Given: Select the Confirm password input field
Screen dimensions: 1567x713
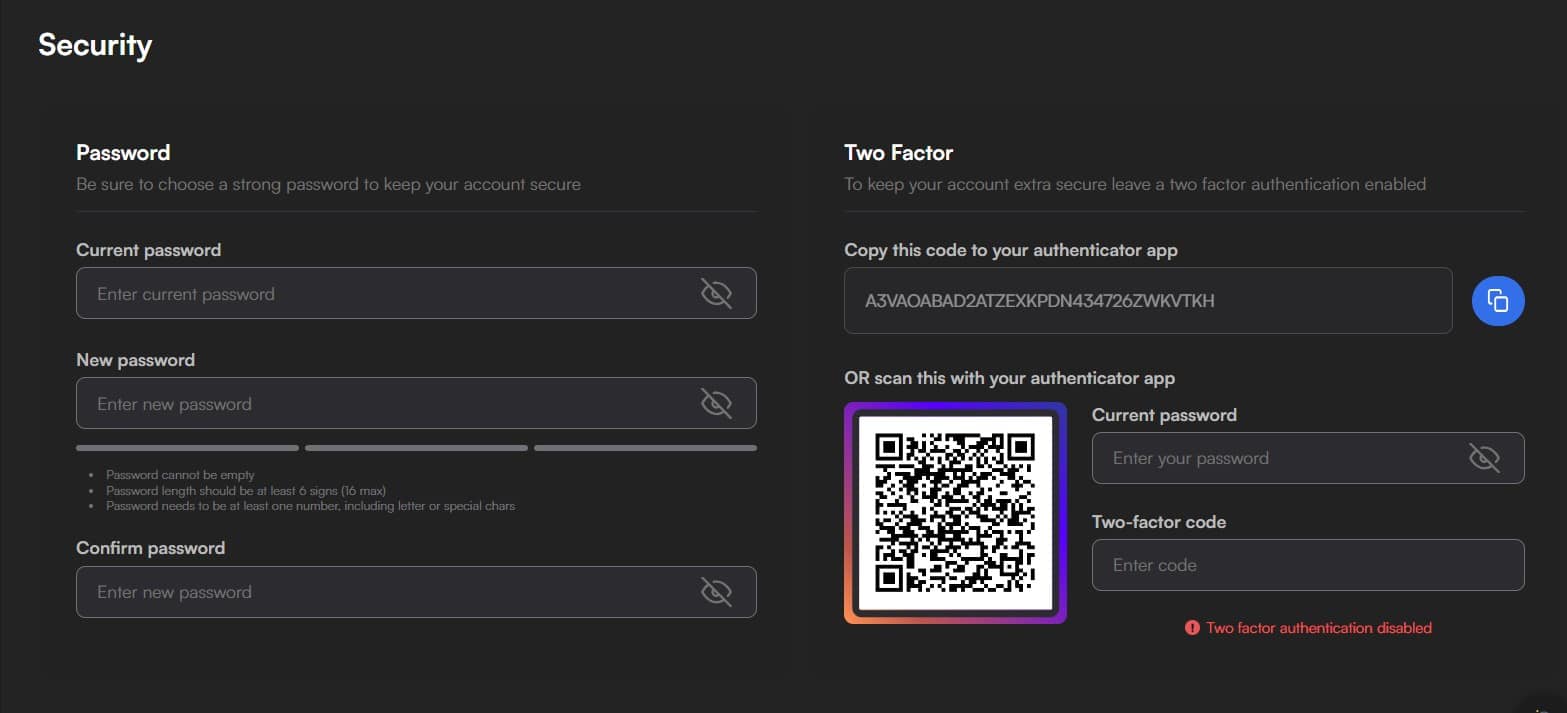Looking at the screenshot, I should (380, 592).
